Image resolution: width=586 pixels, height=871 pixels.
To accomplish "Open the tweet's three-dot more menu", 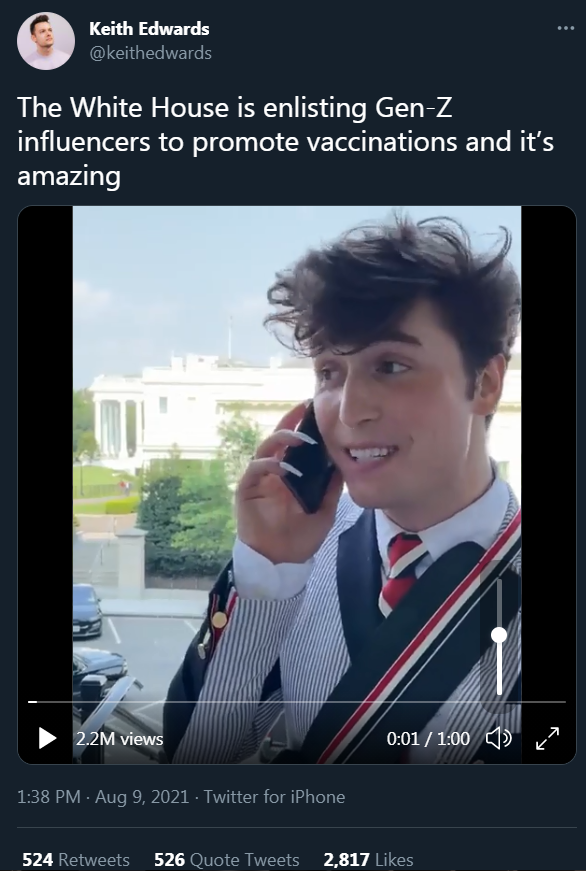I will point(565,28).
